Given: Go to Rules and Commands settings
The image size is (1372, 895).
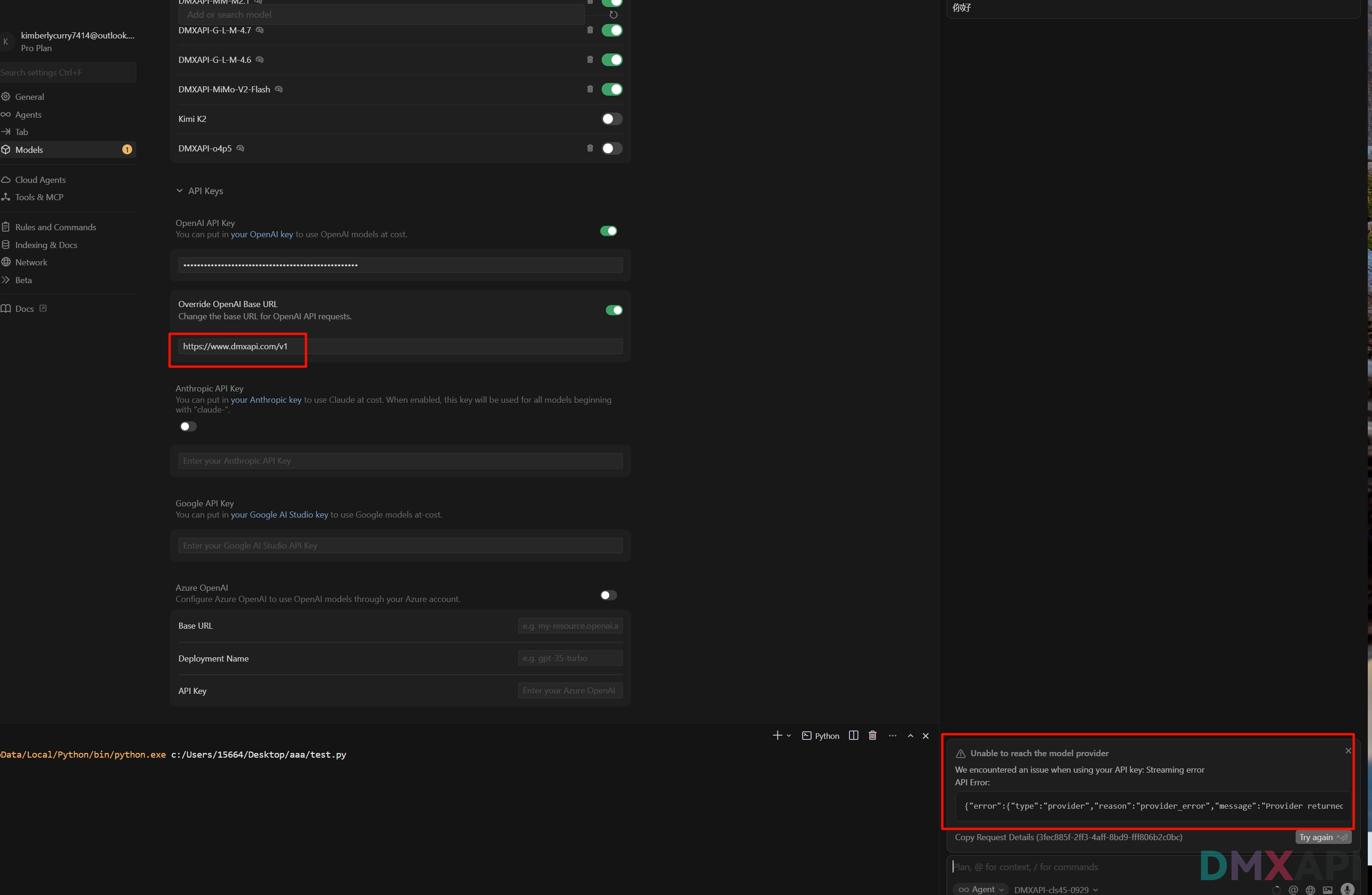Looking at the screenshot, I should 55,227.
